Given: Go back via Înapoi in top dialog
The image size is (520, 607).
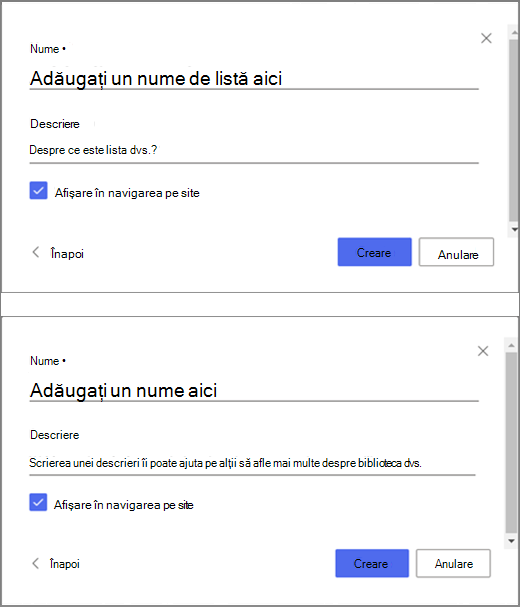Looking at the screenshot, I should tap(67, 253).
